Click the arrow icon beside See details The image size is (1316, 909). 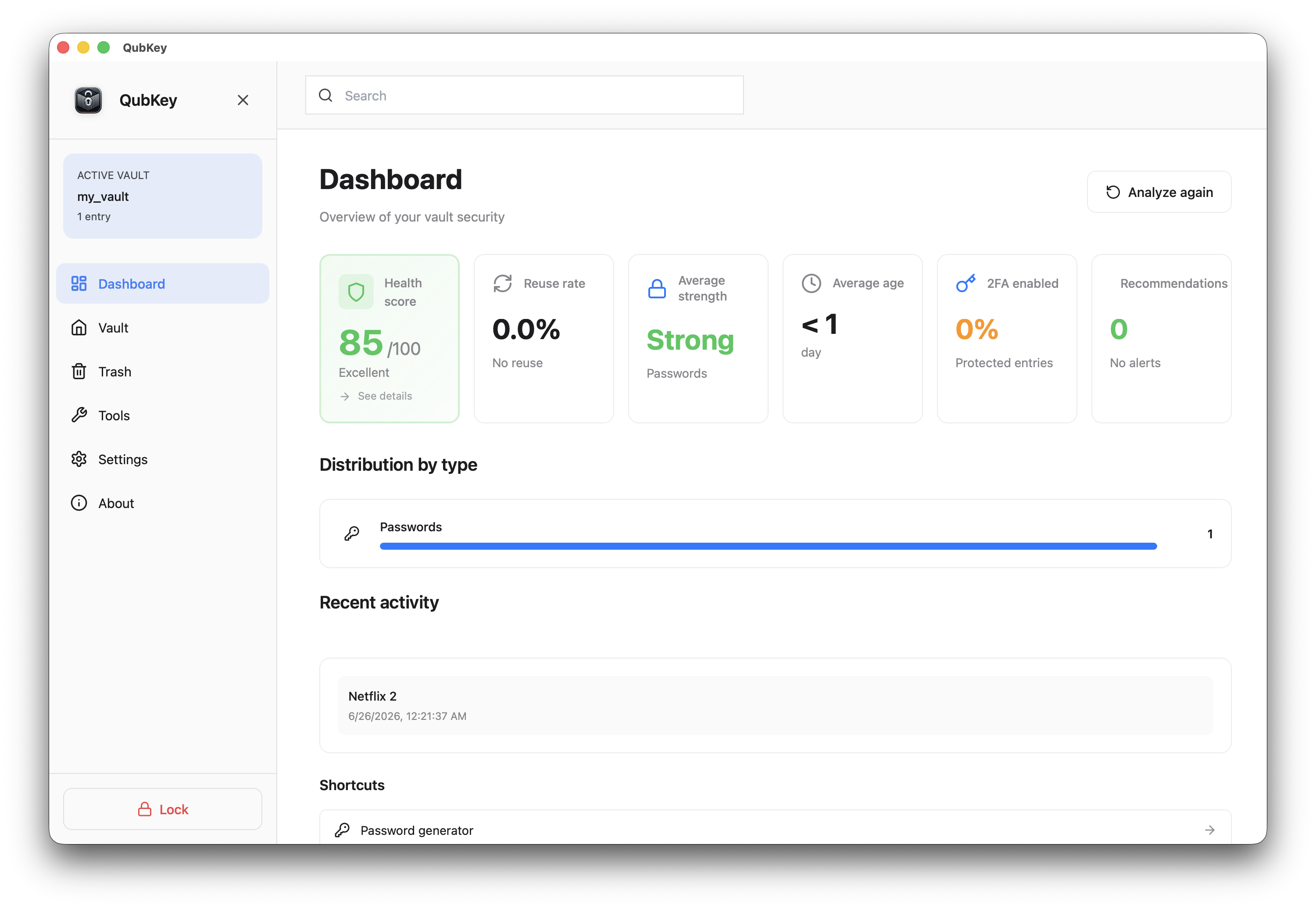click(344, 397)
